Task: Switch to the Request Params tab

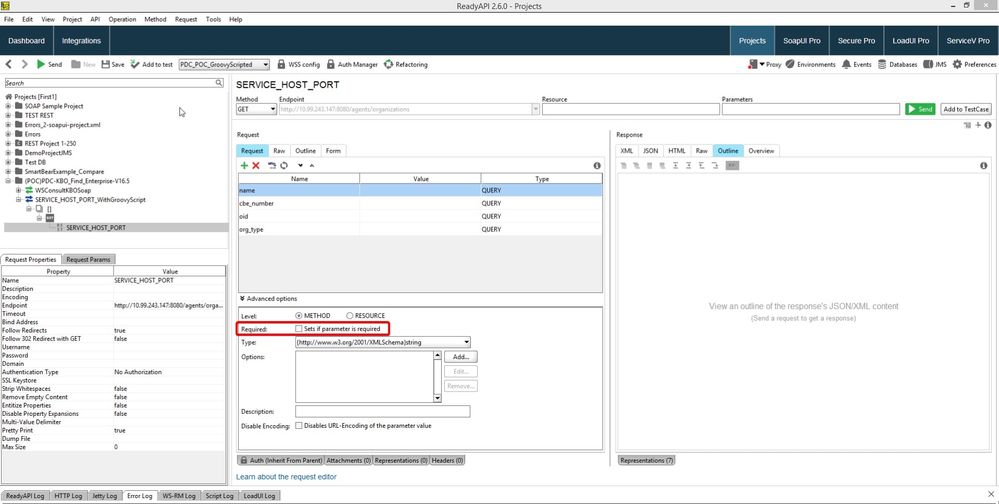Action: pos(88,259)
